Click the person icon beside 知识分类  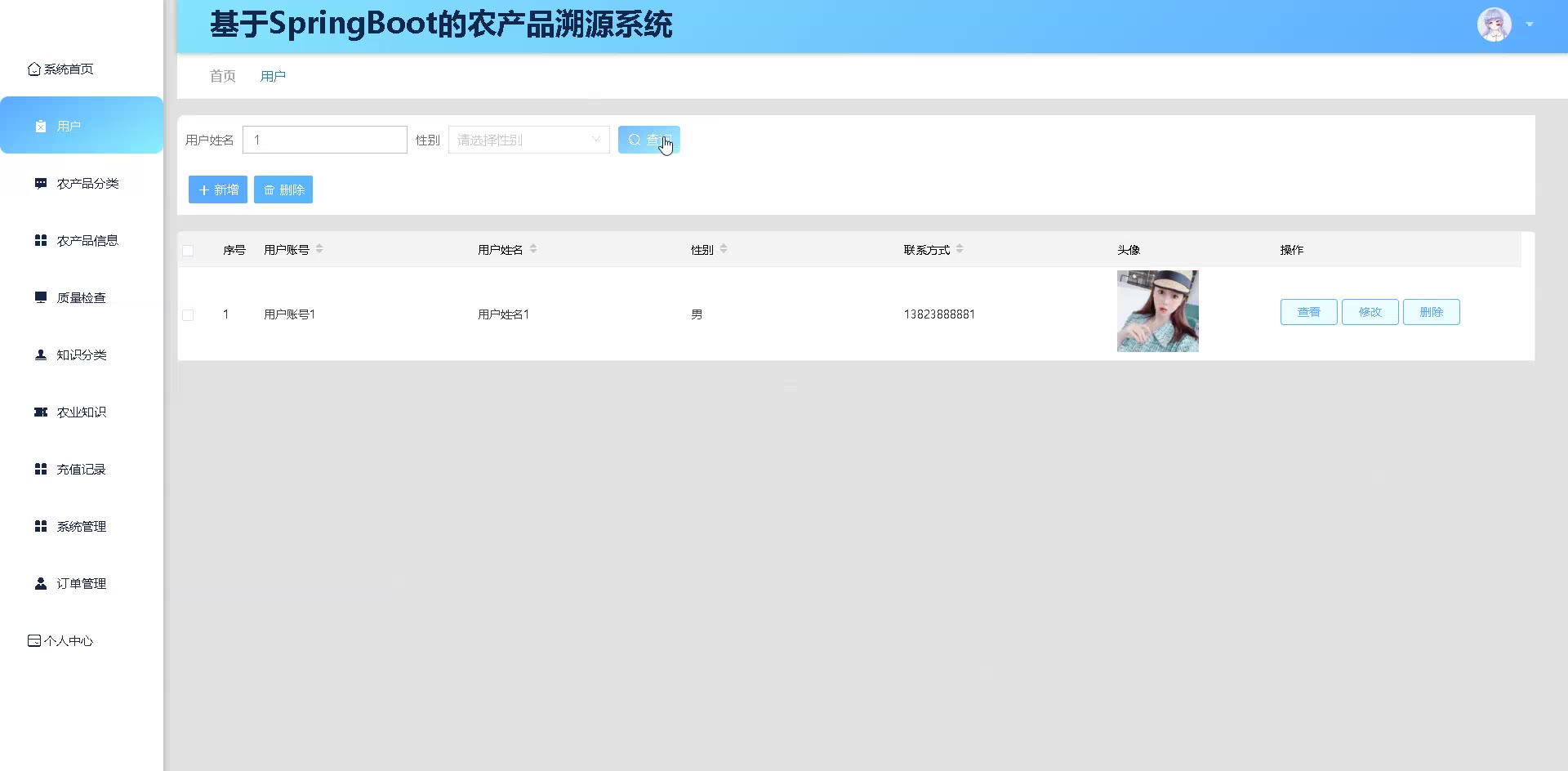pyautogui.click(x=41, y=355)
